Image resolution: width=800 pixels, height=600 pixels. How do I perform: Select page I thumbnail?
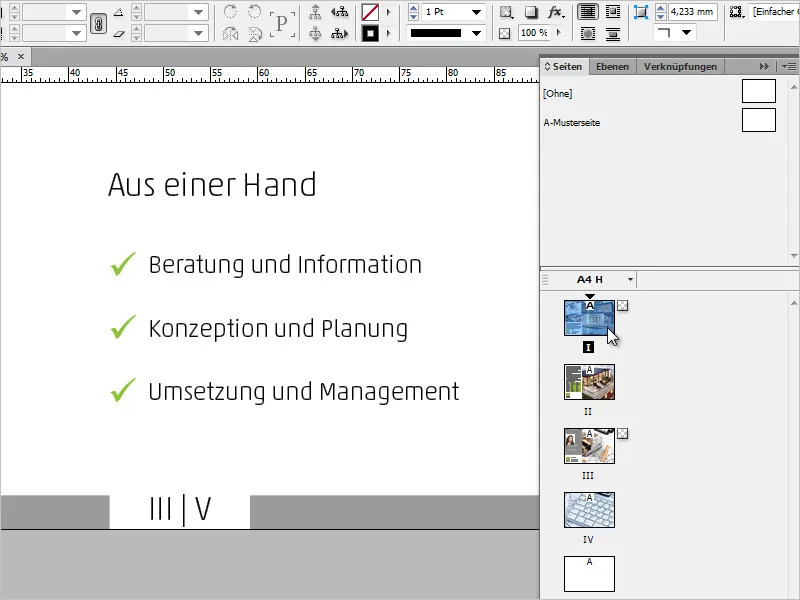(x=589, y=318)
